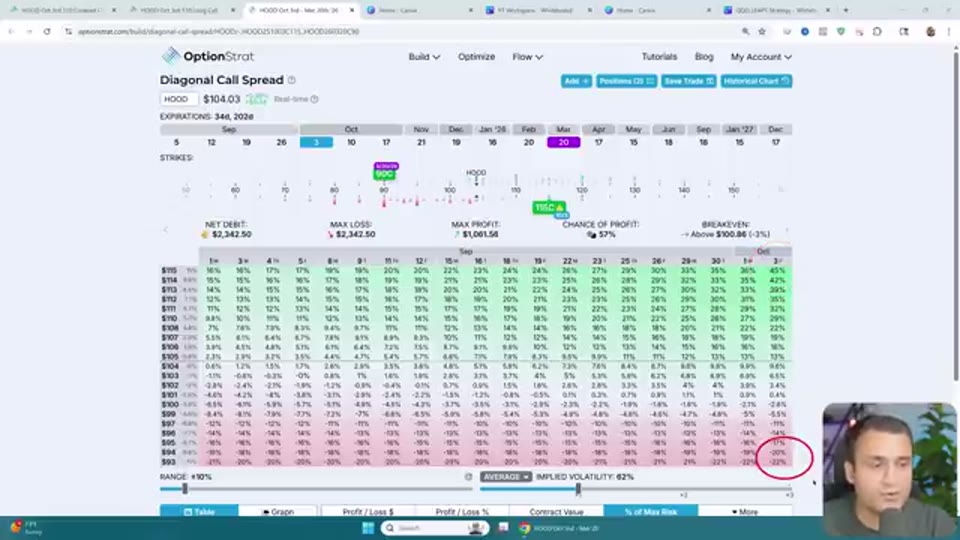Click the Windows taskbar Search box

tap(435, 528)
